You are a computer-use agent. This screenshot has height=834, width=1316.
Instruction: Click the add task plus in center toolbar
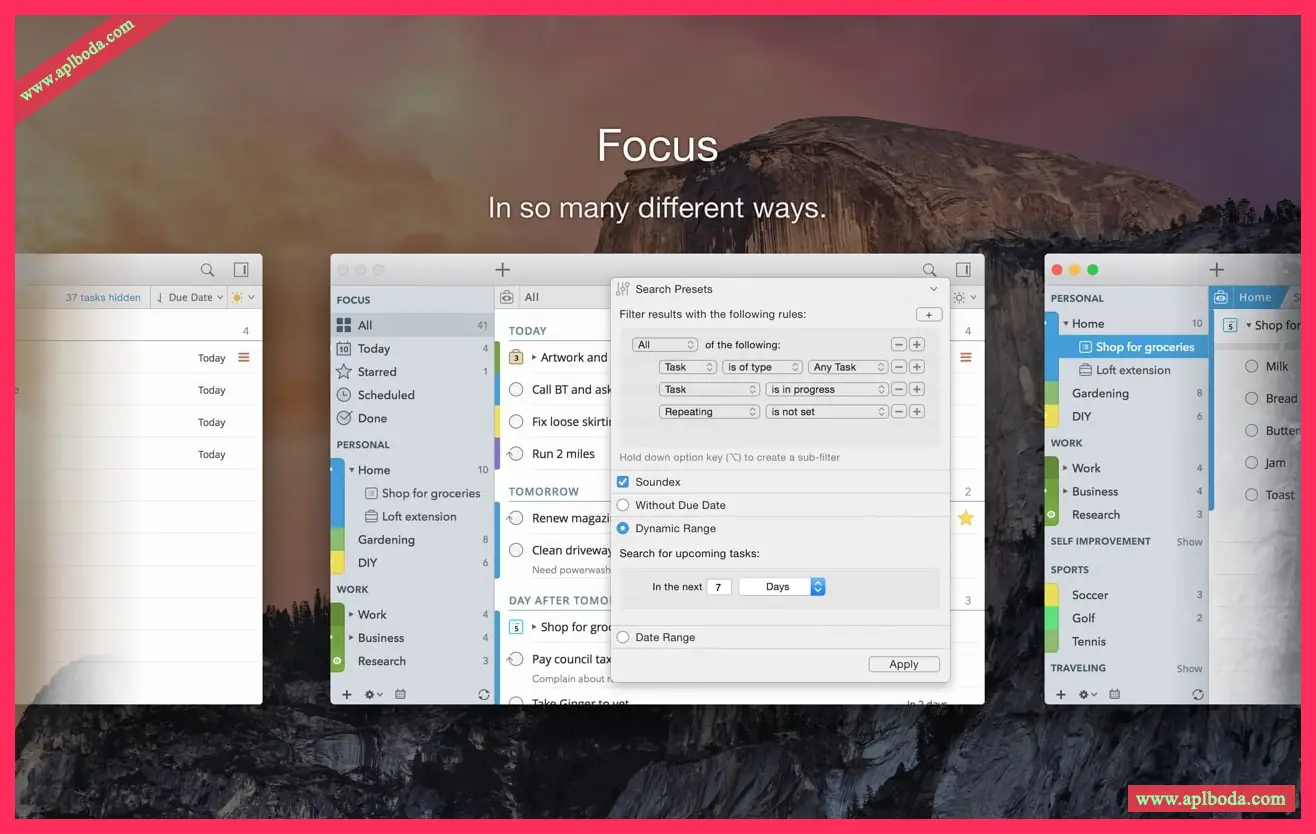[502, 270]
